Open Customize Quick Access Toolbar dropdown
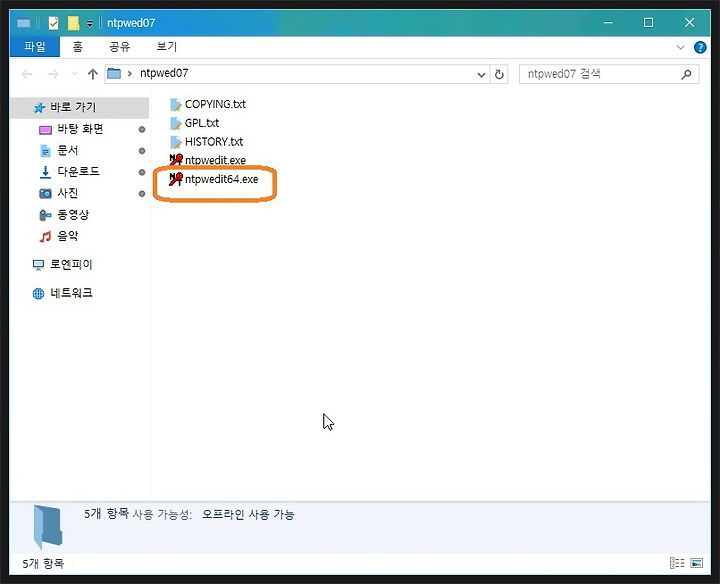 90,23
